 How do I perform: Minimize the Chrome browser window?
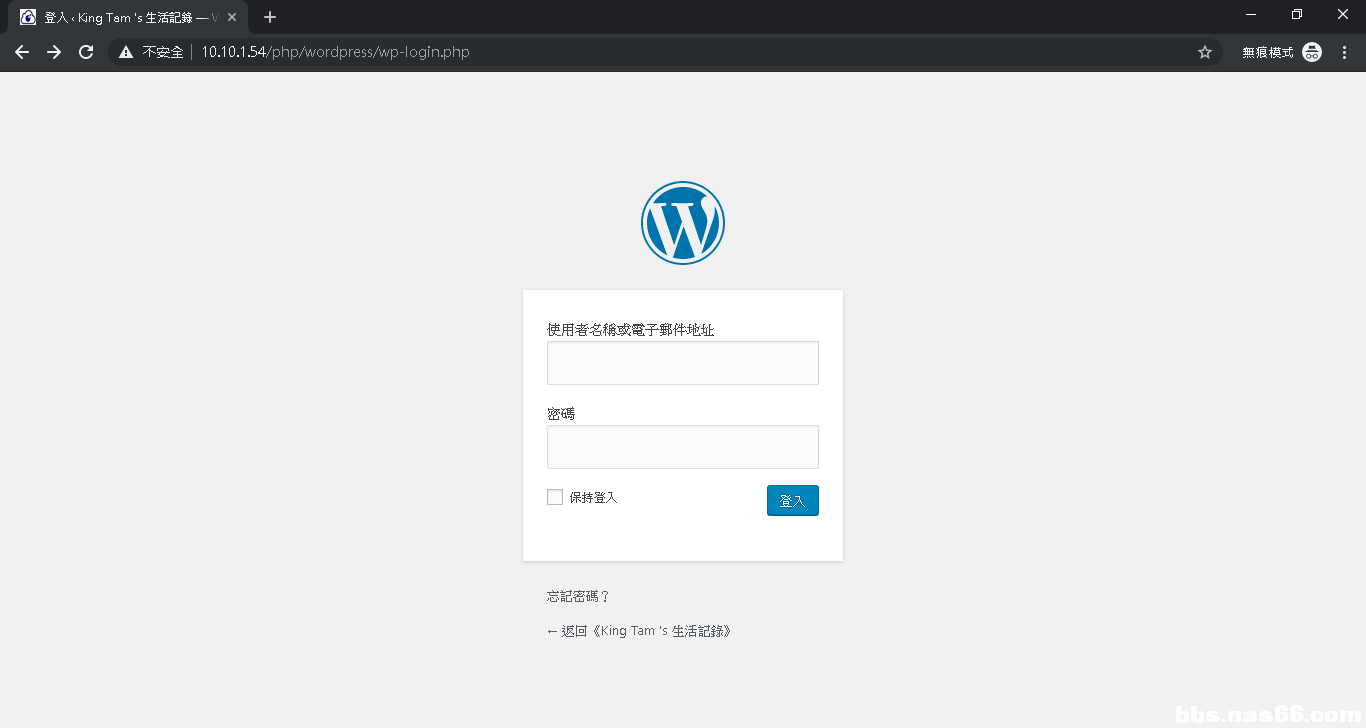[1251, 14]
